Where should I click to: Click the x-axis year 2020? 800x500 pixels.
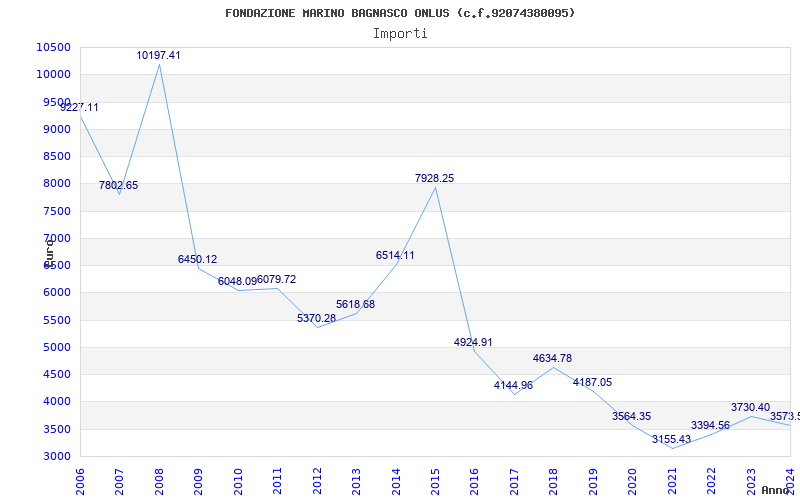click(633, 481)
